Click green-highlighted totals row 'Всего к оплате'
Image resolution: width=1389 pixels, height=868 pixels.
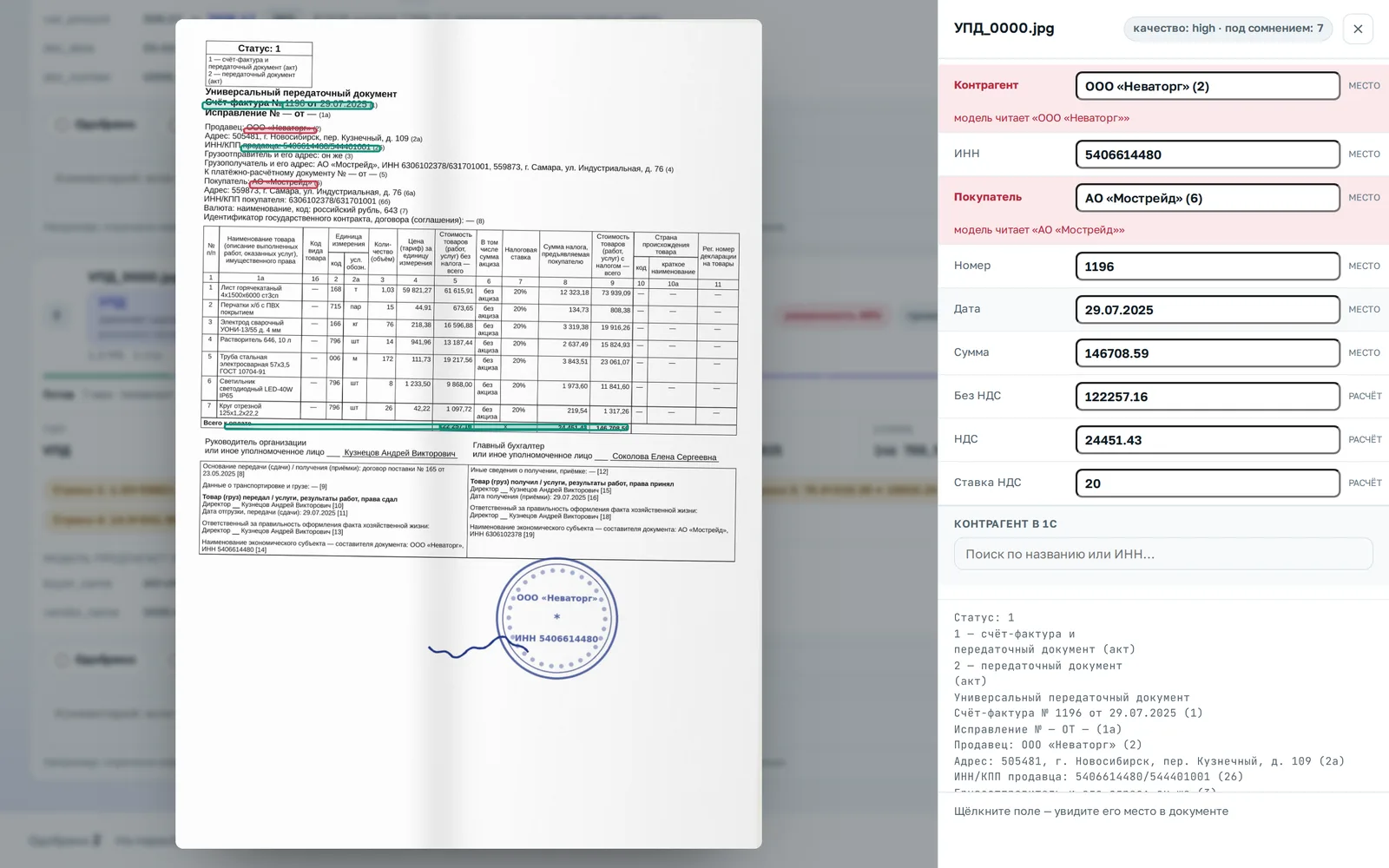pos(426,426)
